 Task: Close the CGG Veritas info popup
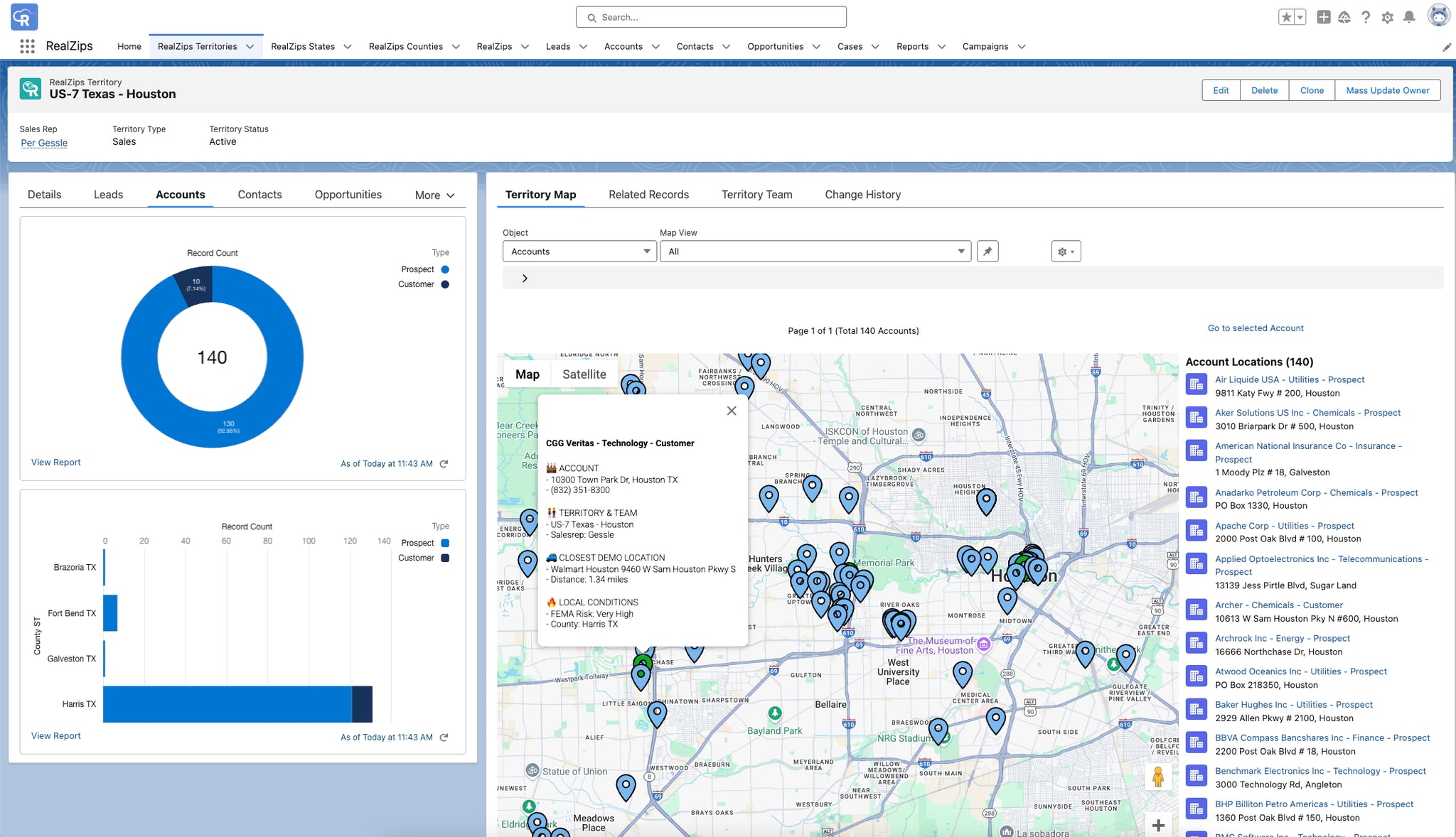point(732,411)
